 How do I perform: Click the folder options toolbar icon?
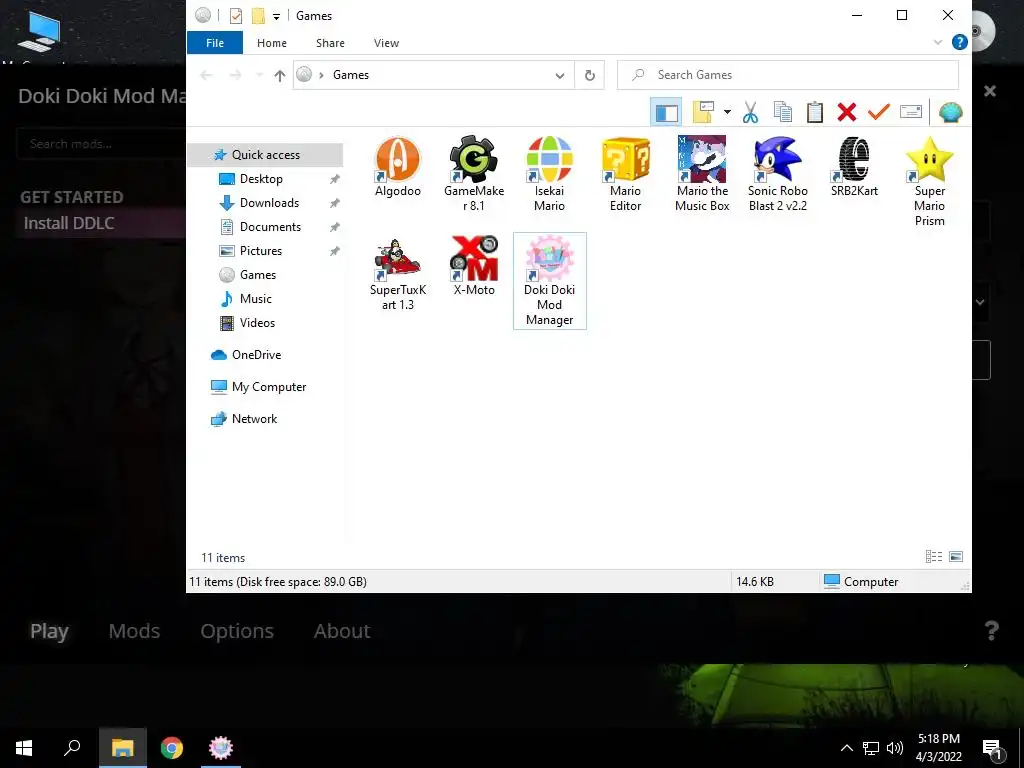click(703, 112)
